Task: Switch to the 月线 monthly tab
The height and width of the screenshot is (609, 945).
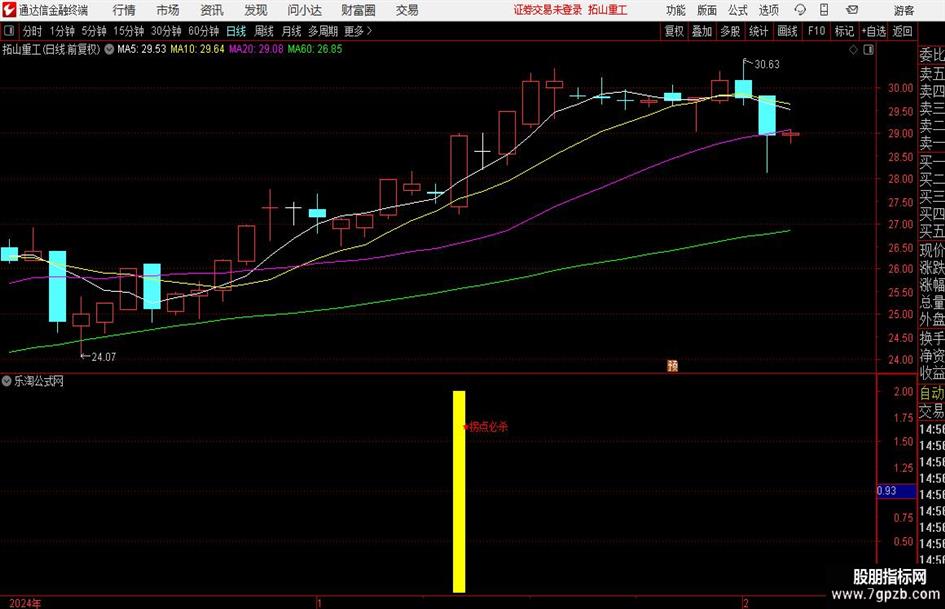Action: (291, 31)
